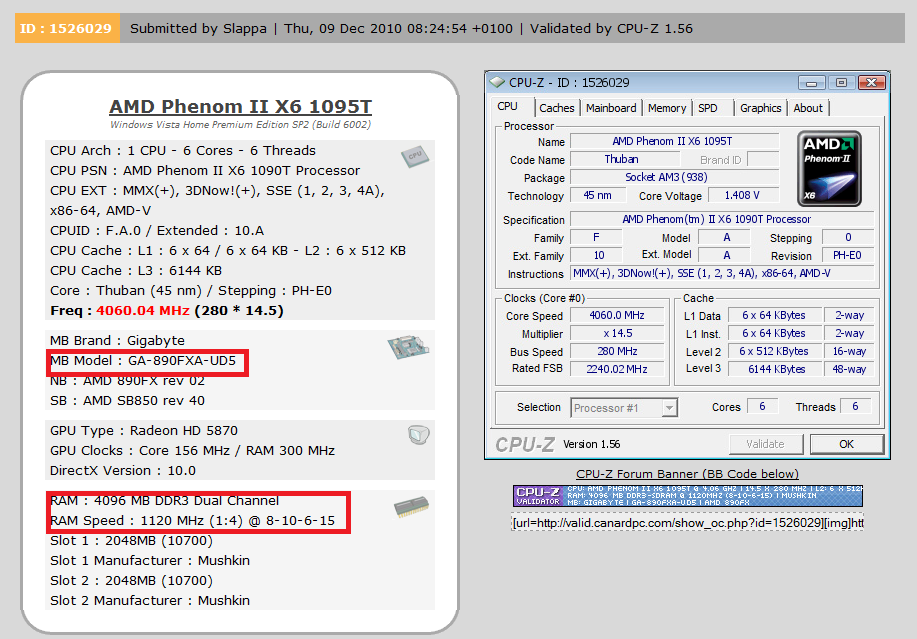Viewport: 917px width, 639px height.
Task: Minimize the CPU-Z window
Action: pos(811,83)
